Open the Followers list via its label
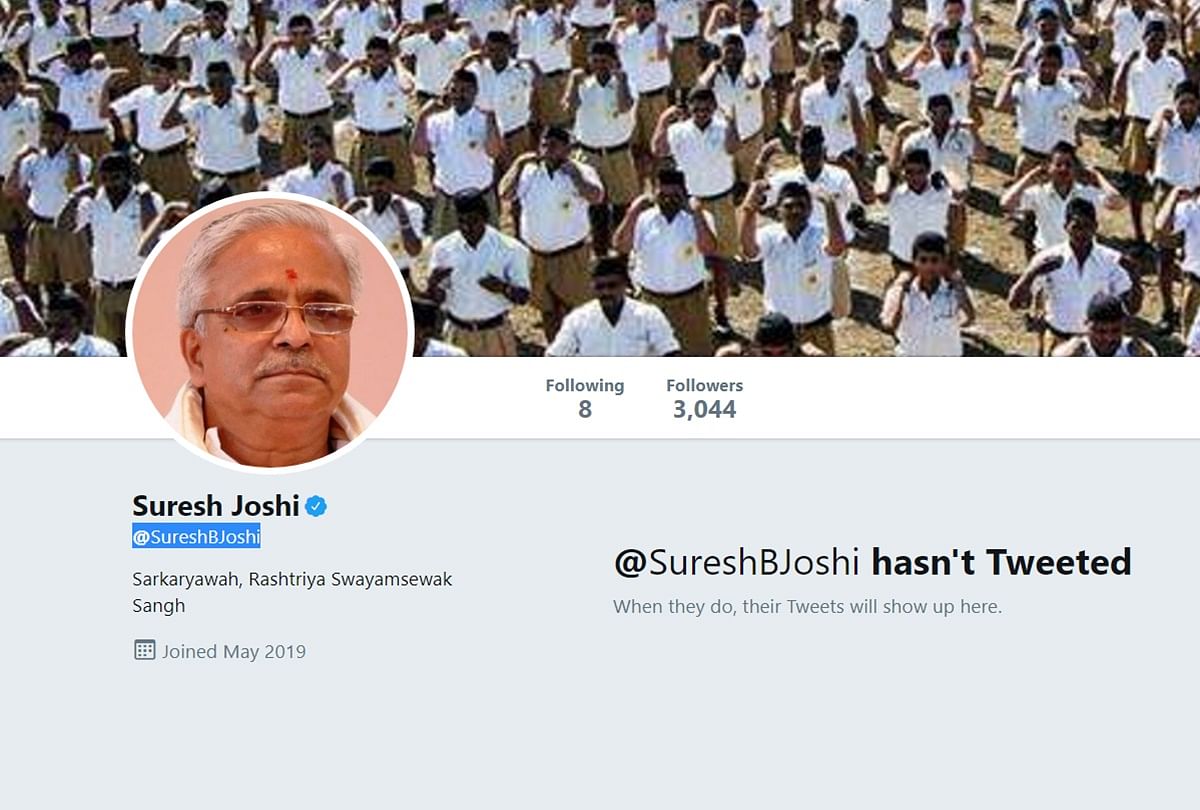Image resolution: width=1200 pixels, height=810 pixels. [705, 385]
